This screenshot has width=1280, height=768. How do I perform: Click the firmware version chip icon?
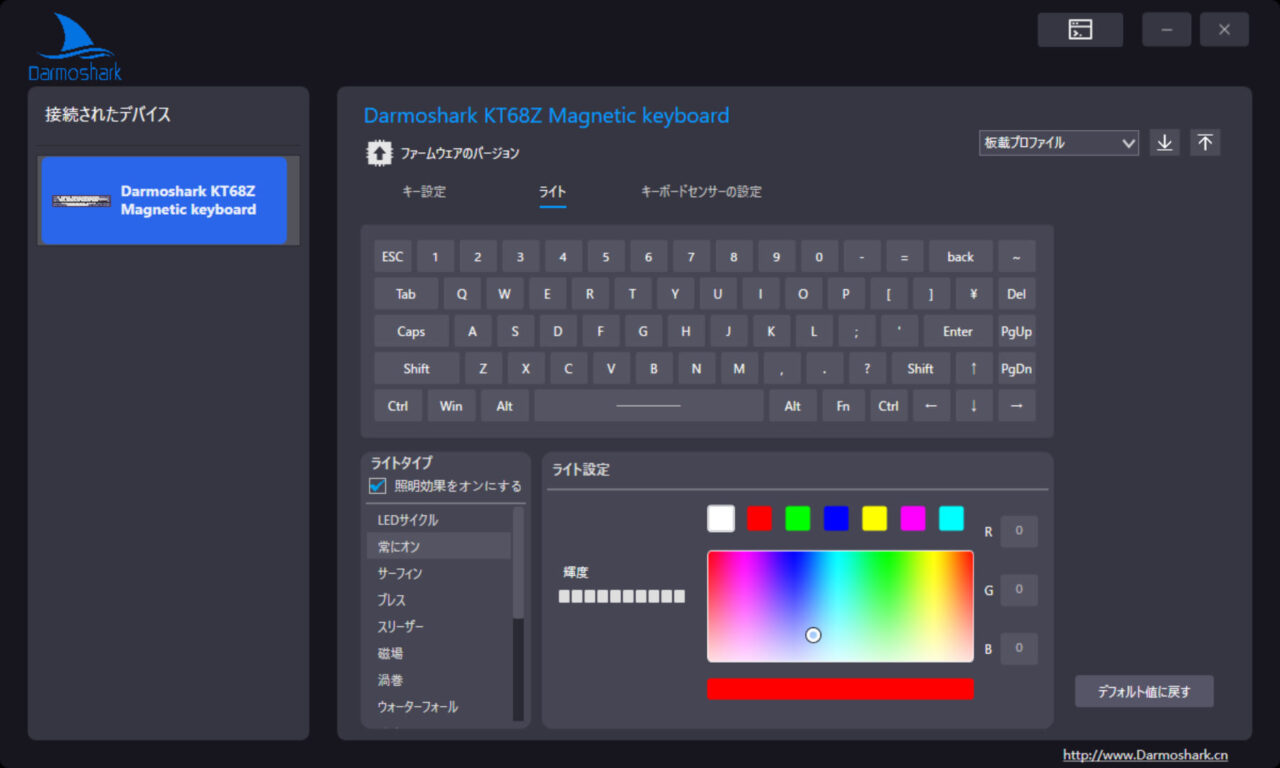pos(379,153)
